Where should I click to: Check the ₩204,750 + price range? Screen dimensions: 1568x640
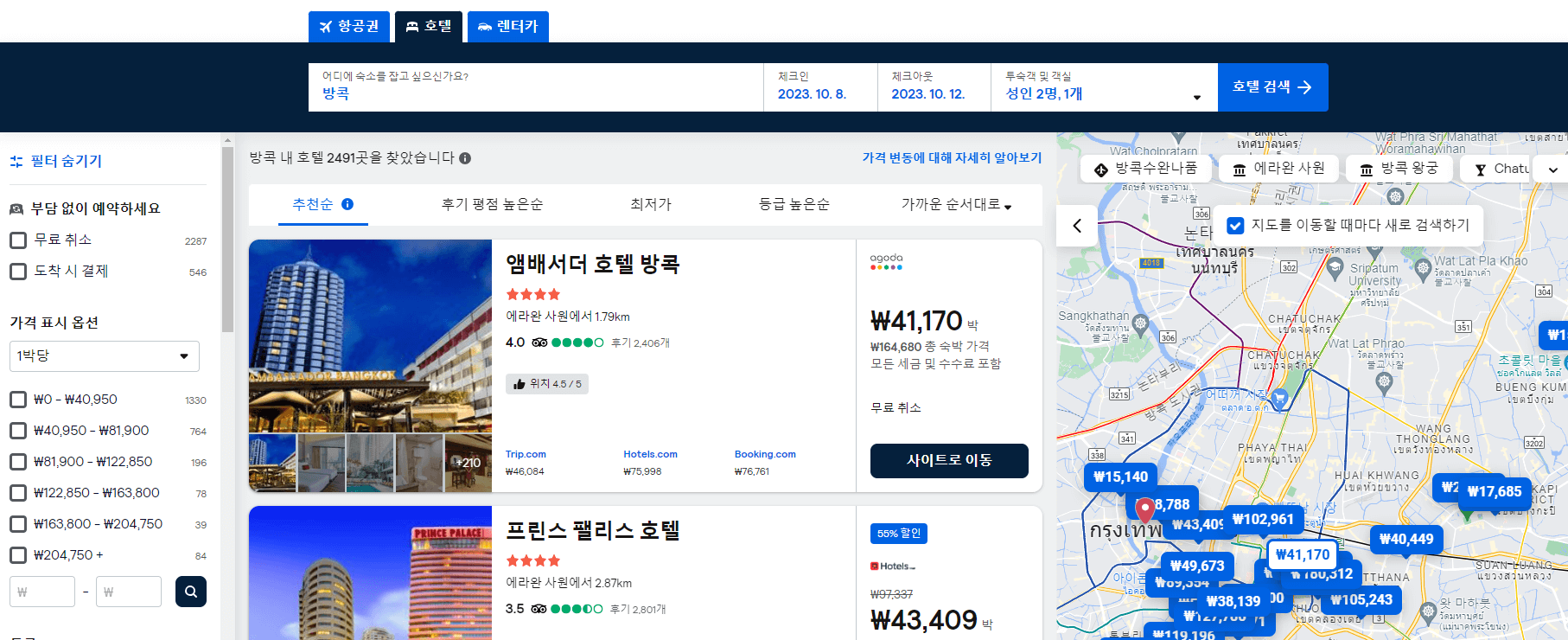(18, 555)
